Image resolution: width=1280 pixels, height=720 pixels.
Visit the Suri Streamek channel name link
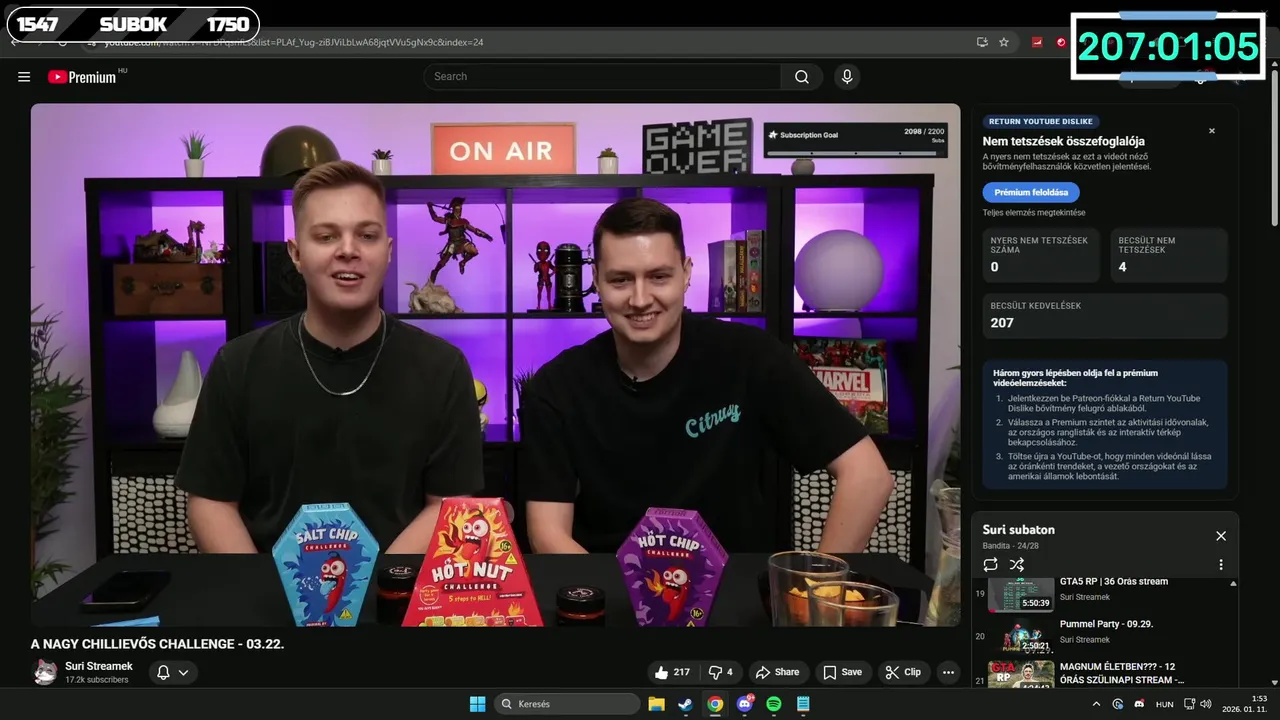click(x=99, y=666)
